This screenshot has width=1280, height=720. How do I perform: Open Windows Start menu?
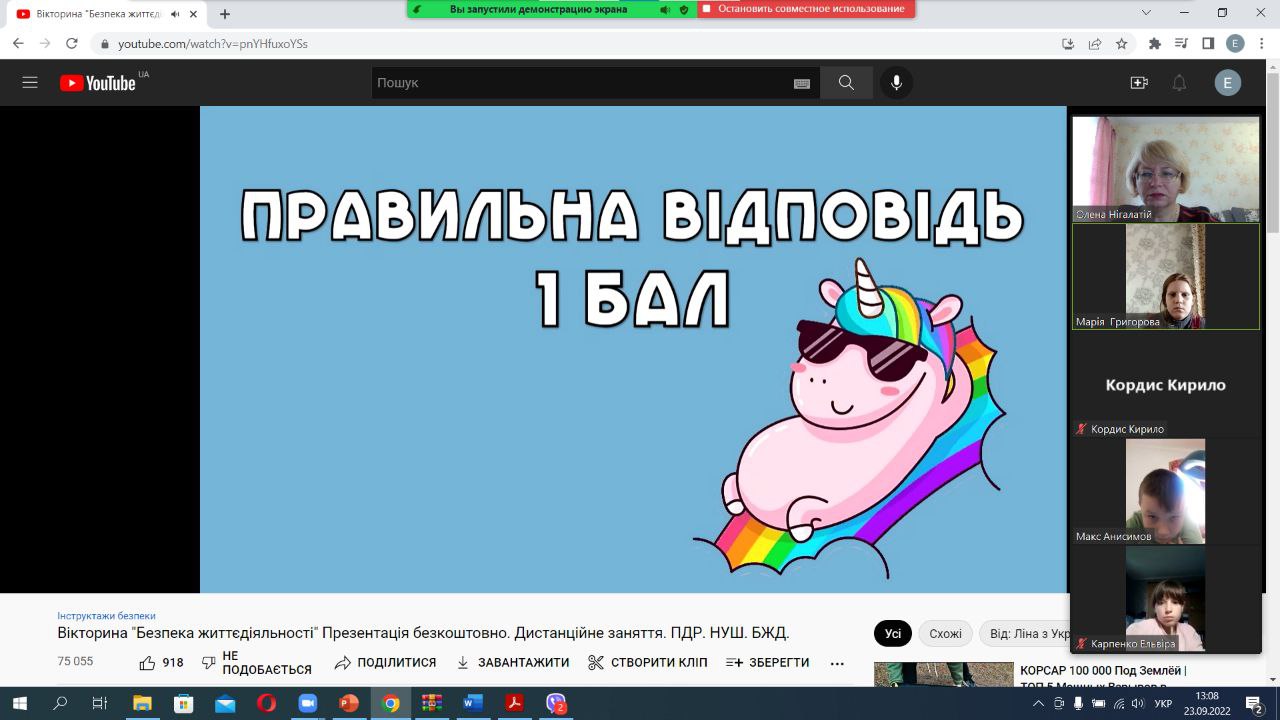tap(19, 703)
